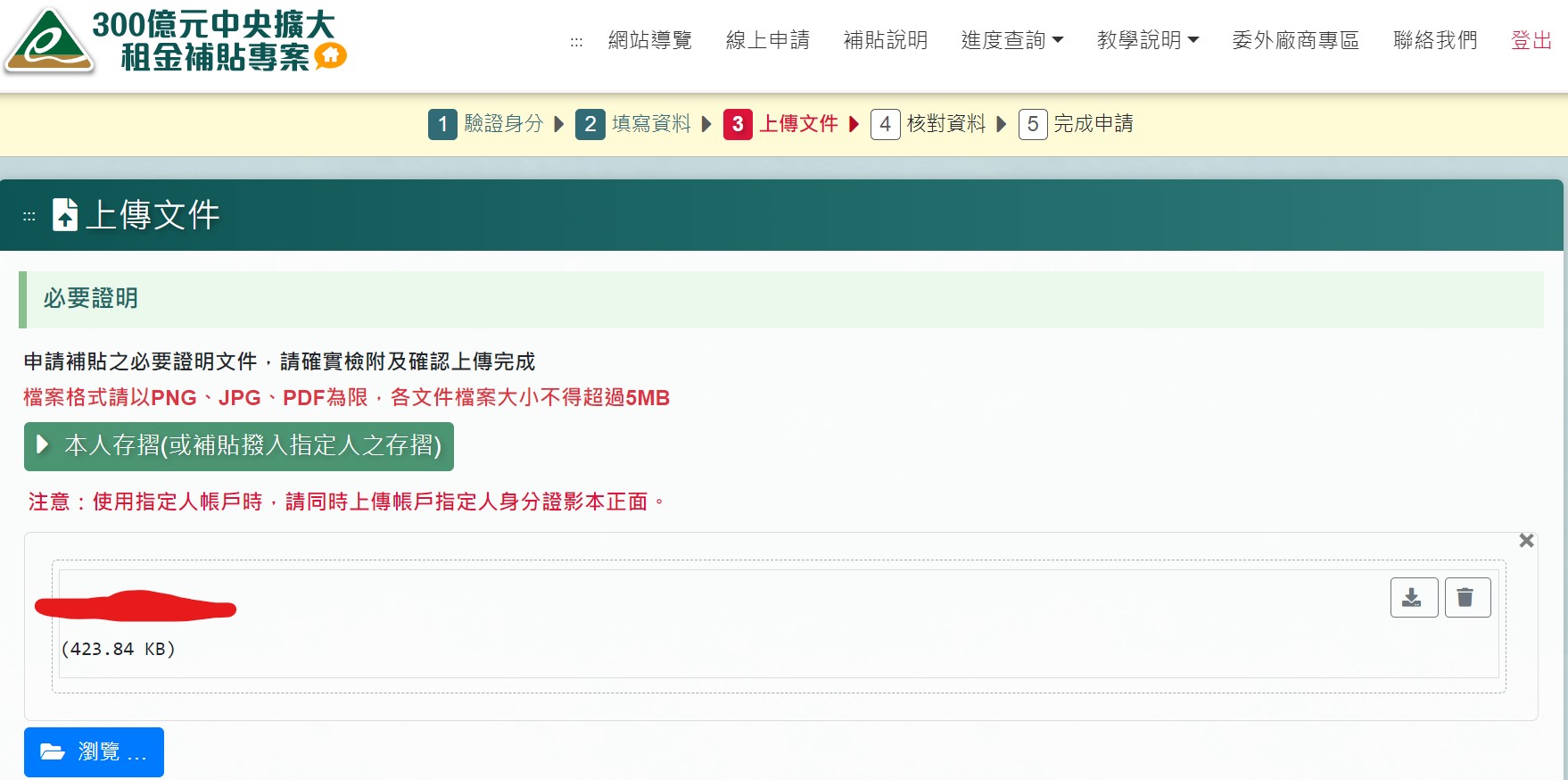Open the 教學說明 dropdown menu
1568x780 pixels.
click(x=1147, y=40)
